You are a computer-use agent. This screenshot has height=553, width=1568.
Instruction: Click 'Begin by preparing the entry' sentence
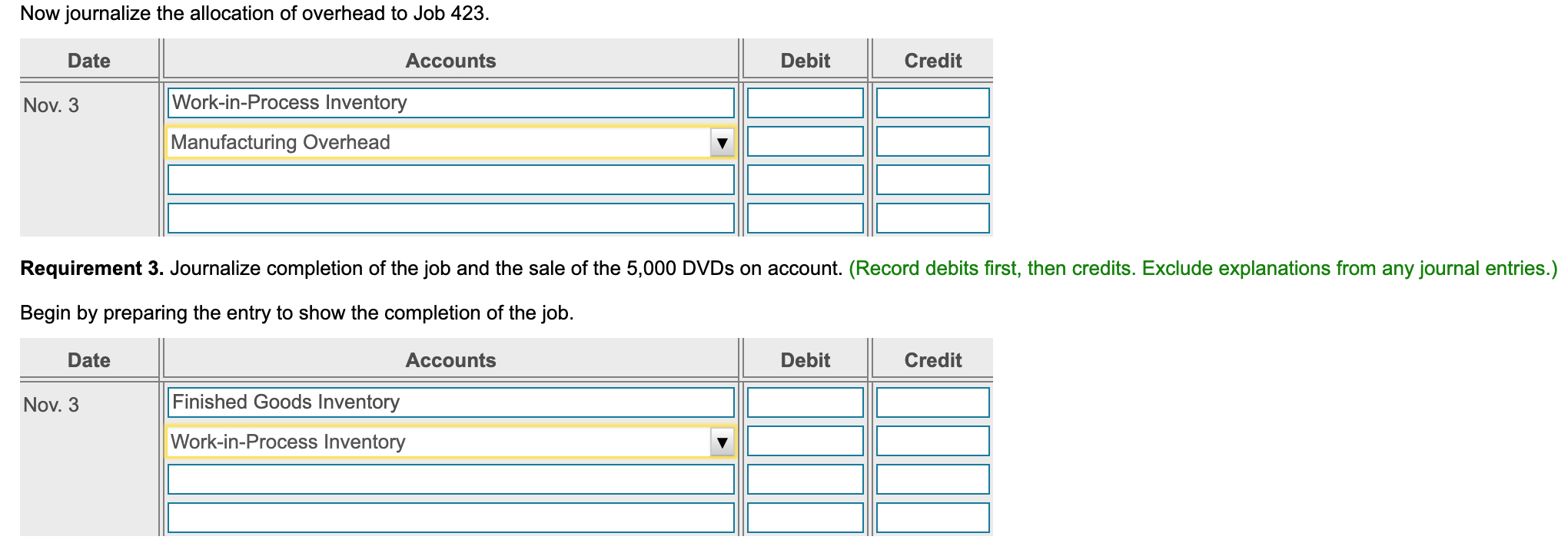[297, 313]
